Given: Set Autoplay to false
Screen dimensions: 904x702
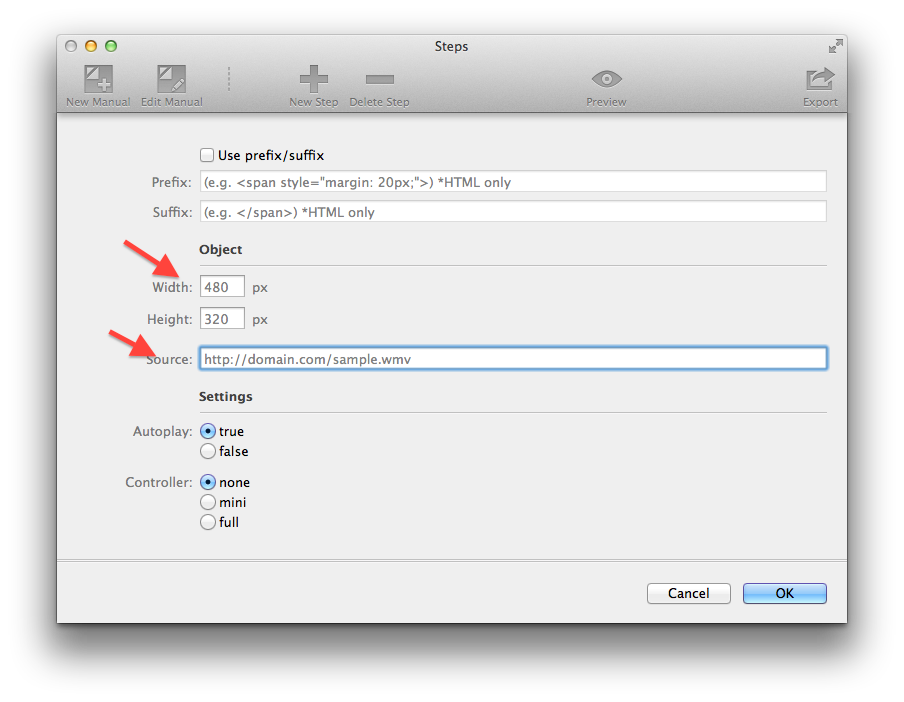Looking at the screenshot, I should coord(208,451).
